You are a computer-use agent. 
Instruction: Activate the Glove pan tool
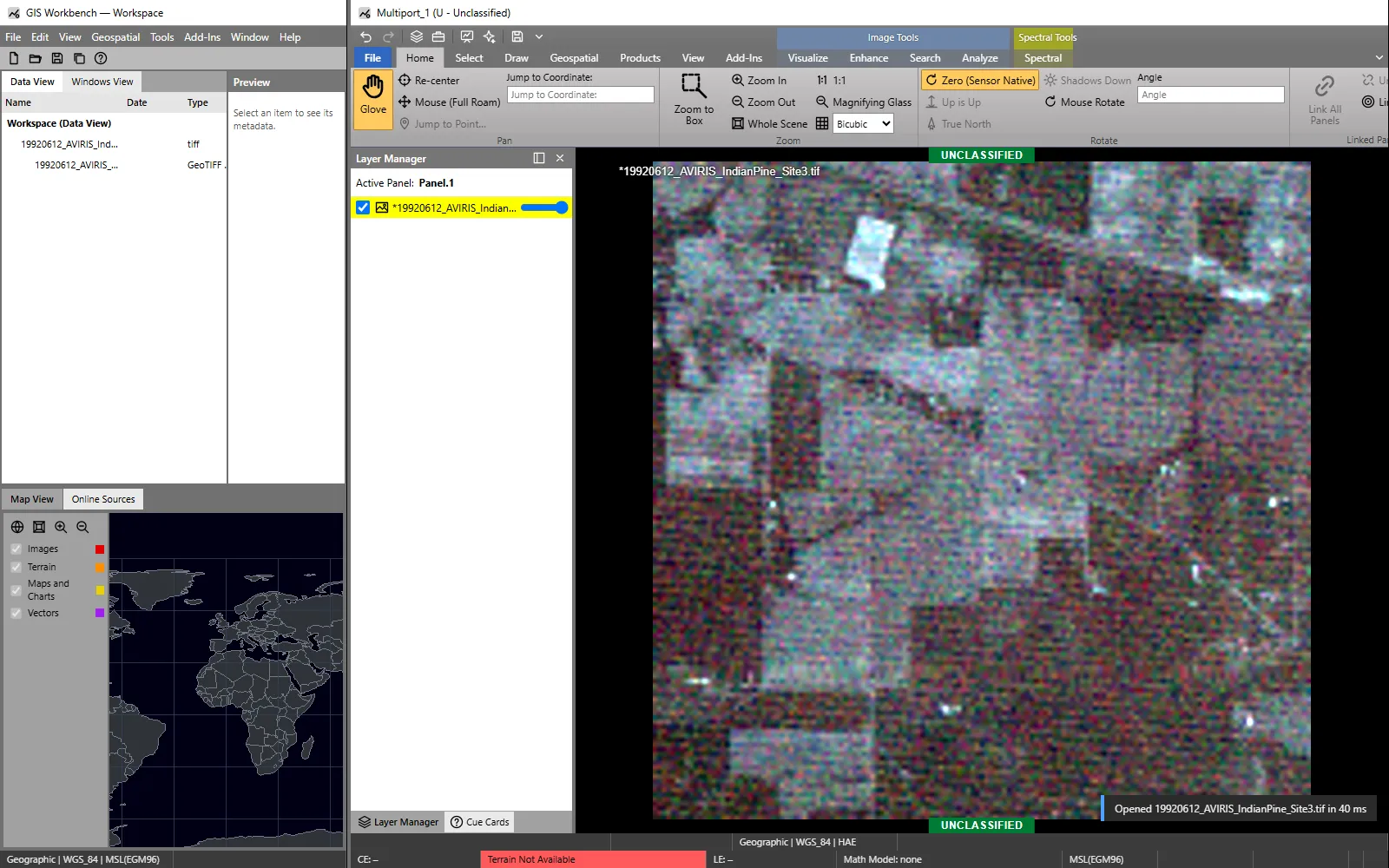coord(373,99)
